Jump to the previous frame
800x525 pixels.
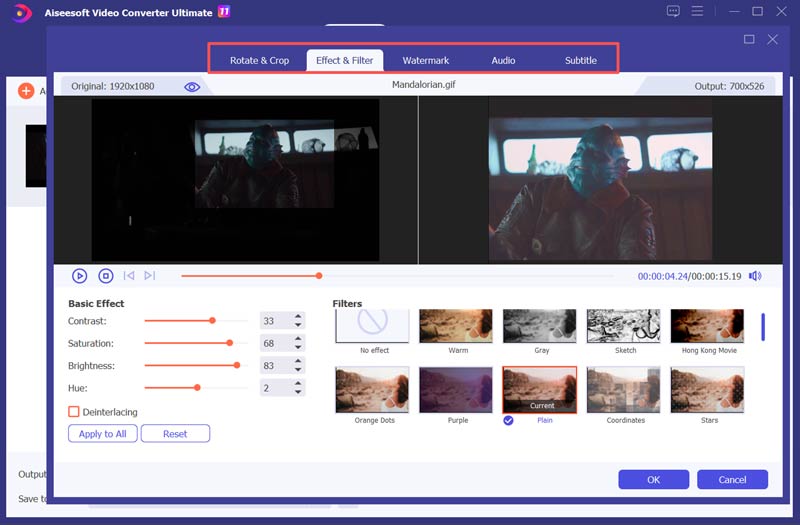tap(129, 276)
